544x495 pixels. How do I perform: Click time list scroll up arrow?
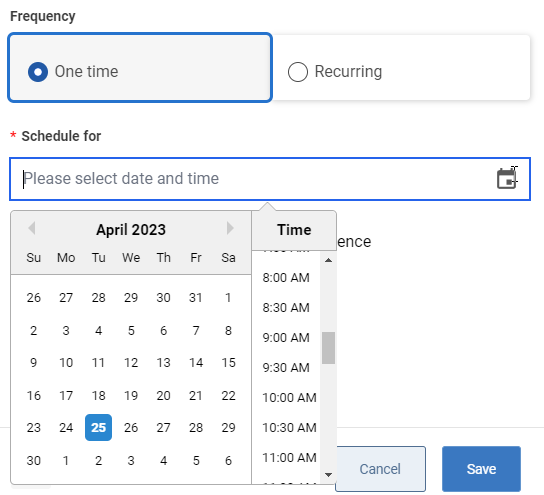(x=328, y=260)
